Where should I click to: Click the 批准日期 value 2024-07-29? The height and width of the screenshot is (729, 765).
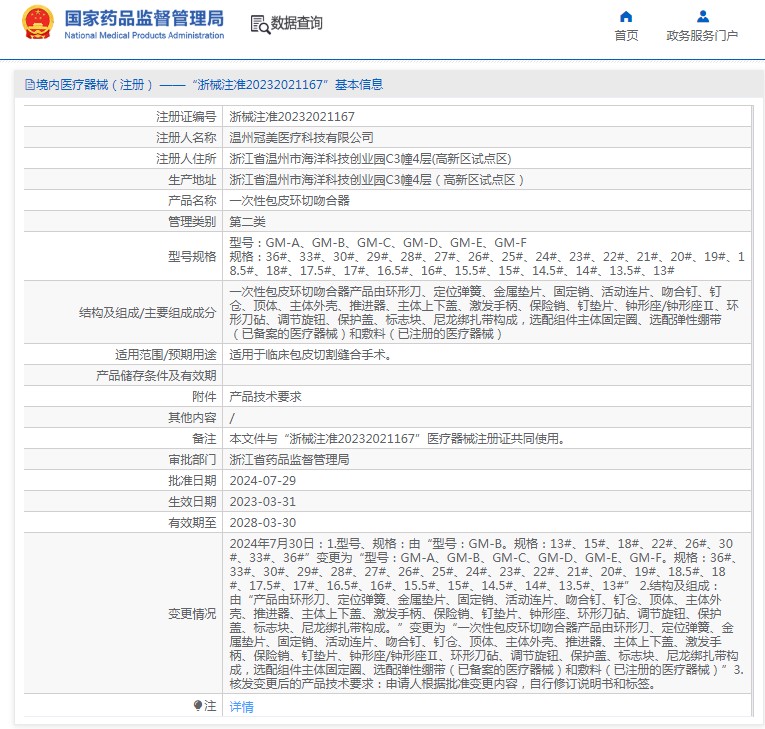point(262,481)
